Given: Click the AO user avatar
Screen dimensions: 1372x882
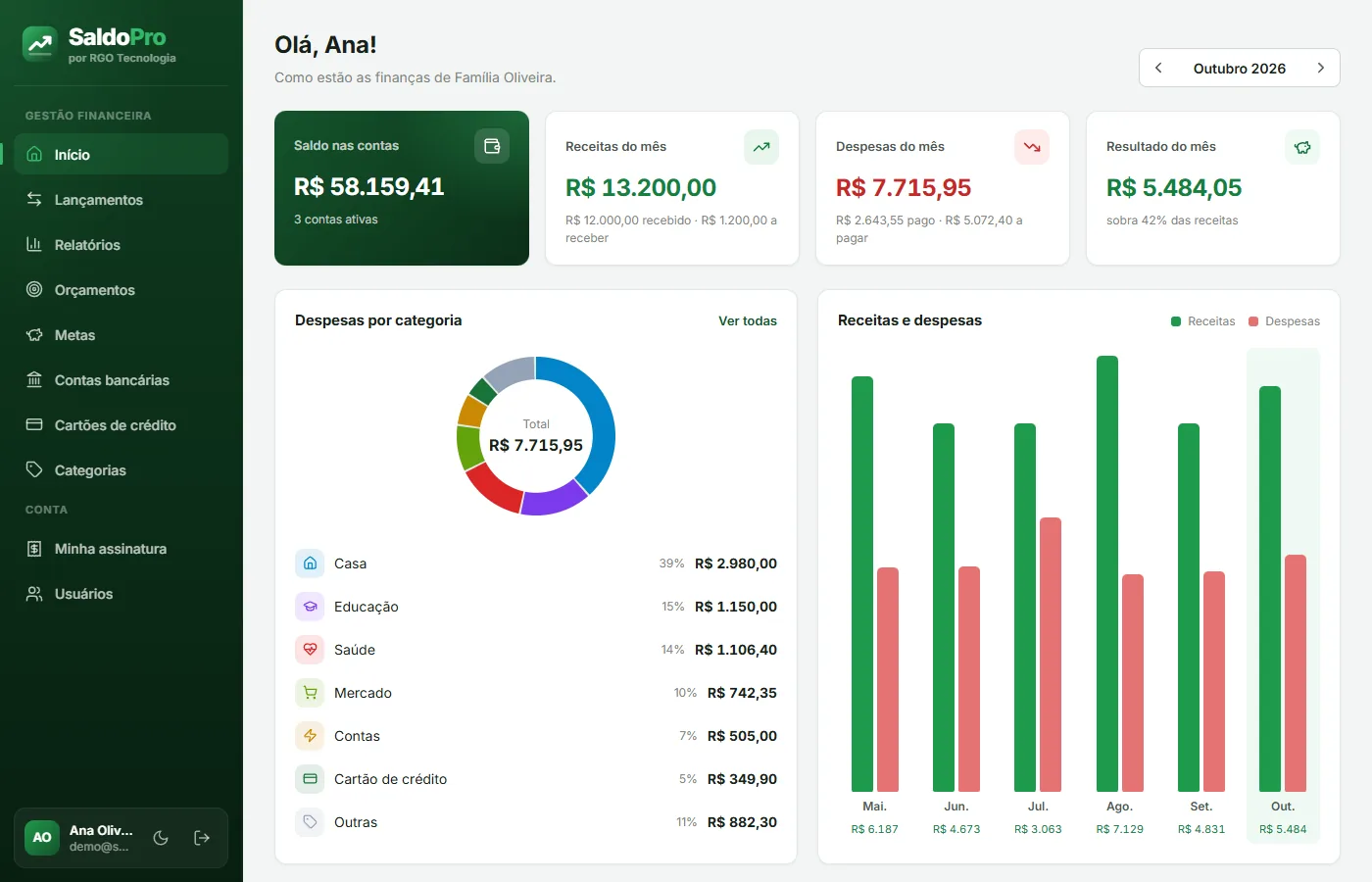Looking at the screenshot, I should pyautogui.click(x=42, y=838).
